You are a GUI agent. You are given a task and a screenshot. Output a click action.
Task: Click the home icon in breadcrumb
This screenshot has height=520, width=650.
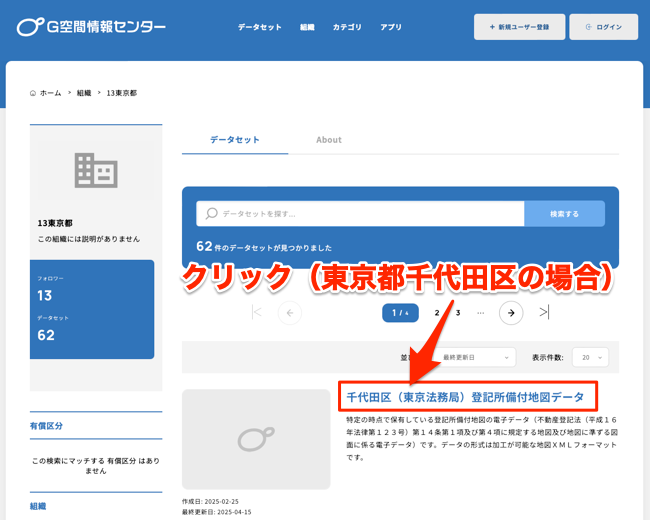click(x=33, y=93)
